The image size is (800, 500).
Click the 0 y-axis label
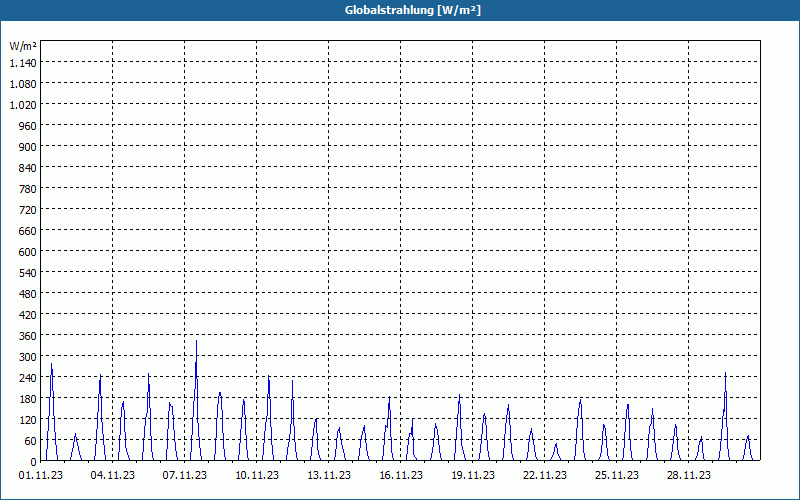coord(34,462)
